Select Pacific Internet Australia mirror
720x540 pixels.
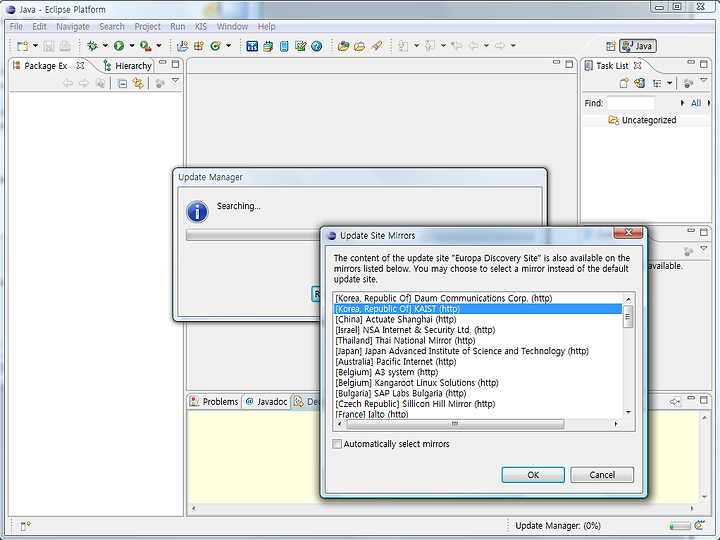pos(478,361)
